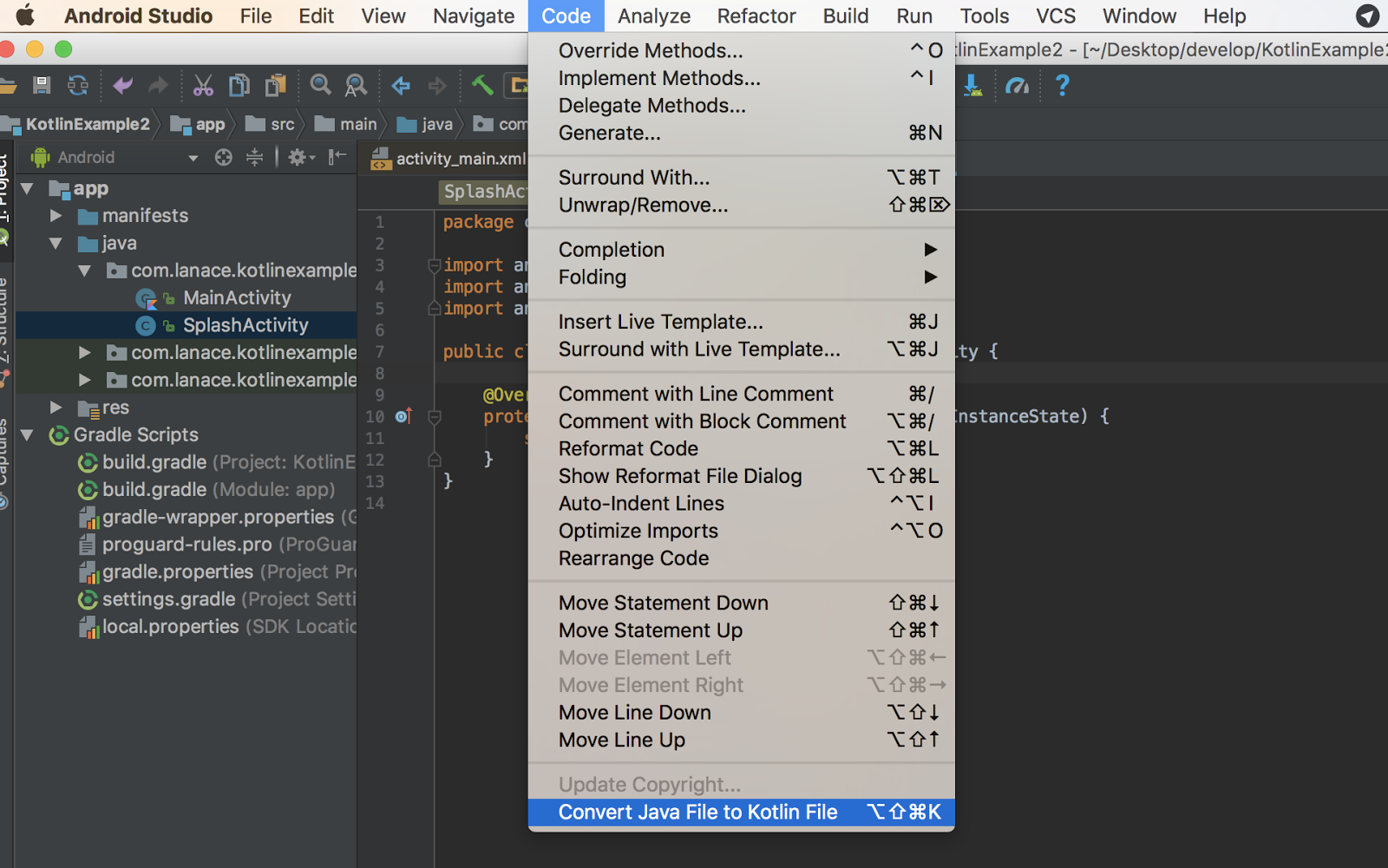Viewport: 1388px width, 868px height.
Task: Sync project with Gradle files
Action: click(x=78, y=85)
